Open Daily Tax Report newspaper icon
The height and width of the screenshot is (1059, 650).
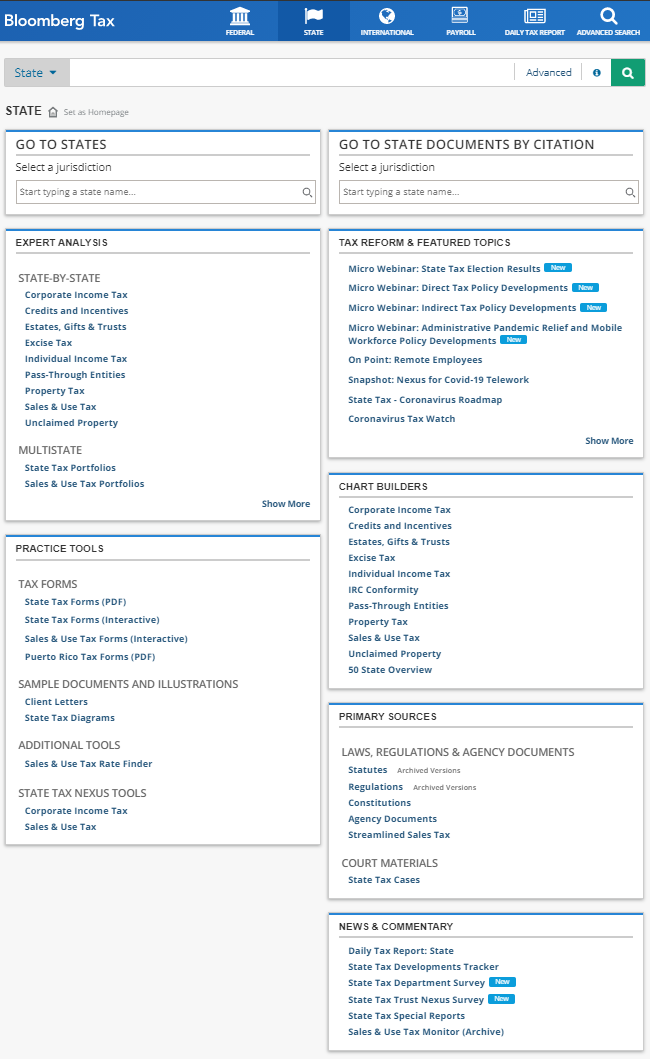tap(534, 16)
